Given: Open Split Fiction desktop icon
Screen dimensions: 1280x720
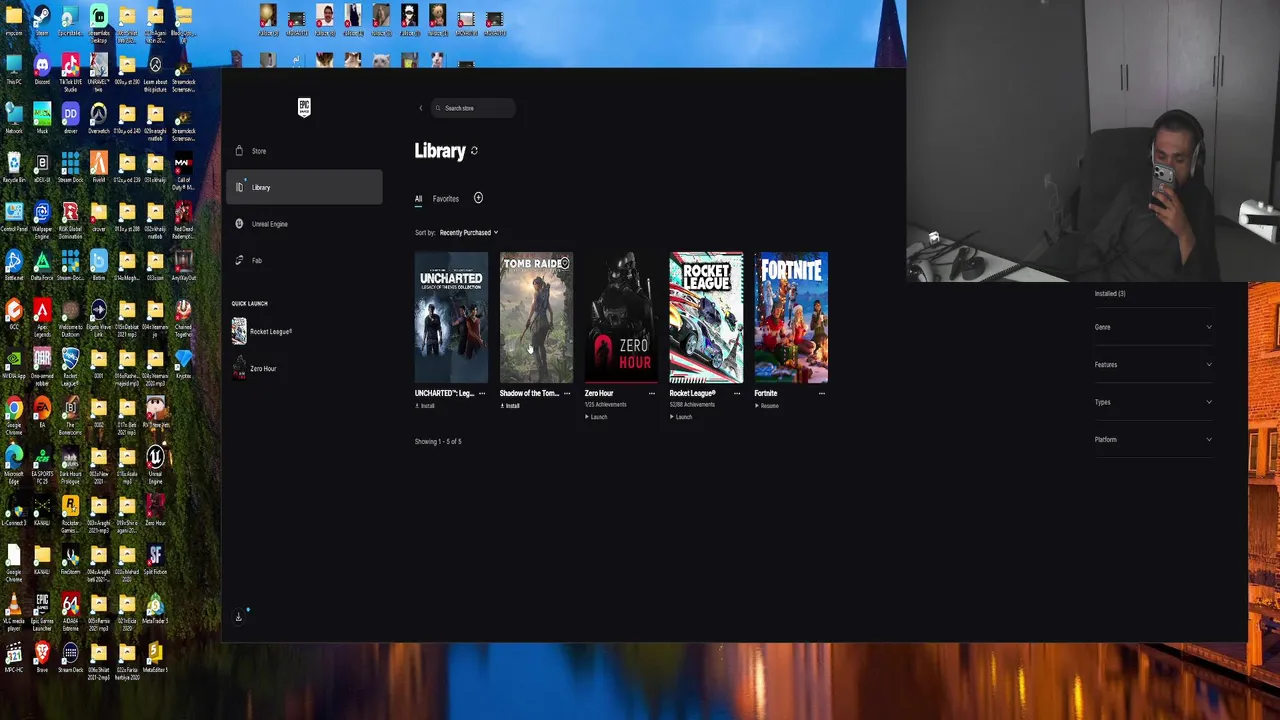Looking at the screenshot, I should 155,559.
